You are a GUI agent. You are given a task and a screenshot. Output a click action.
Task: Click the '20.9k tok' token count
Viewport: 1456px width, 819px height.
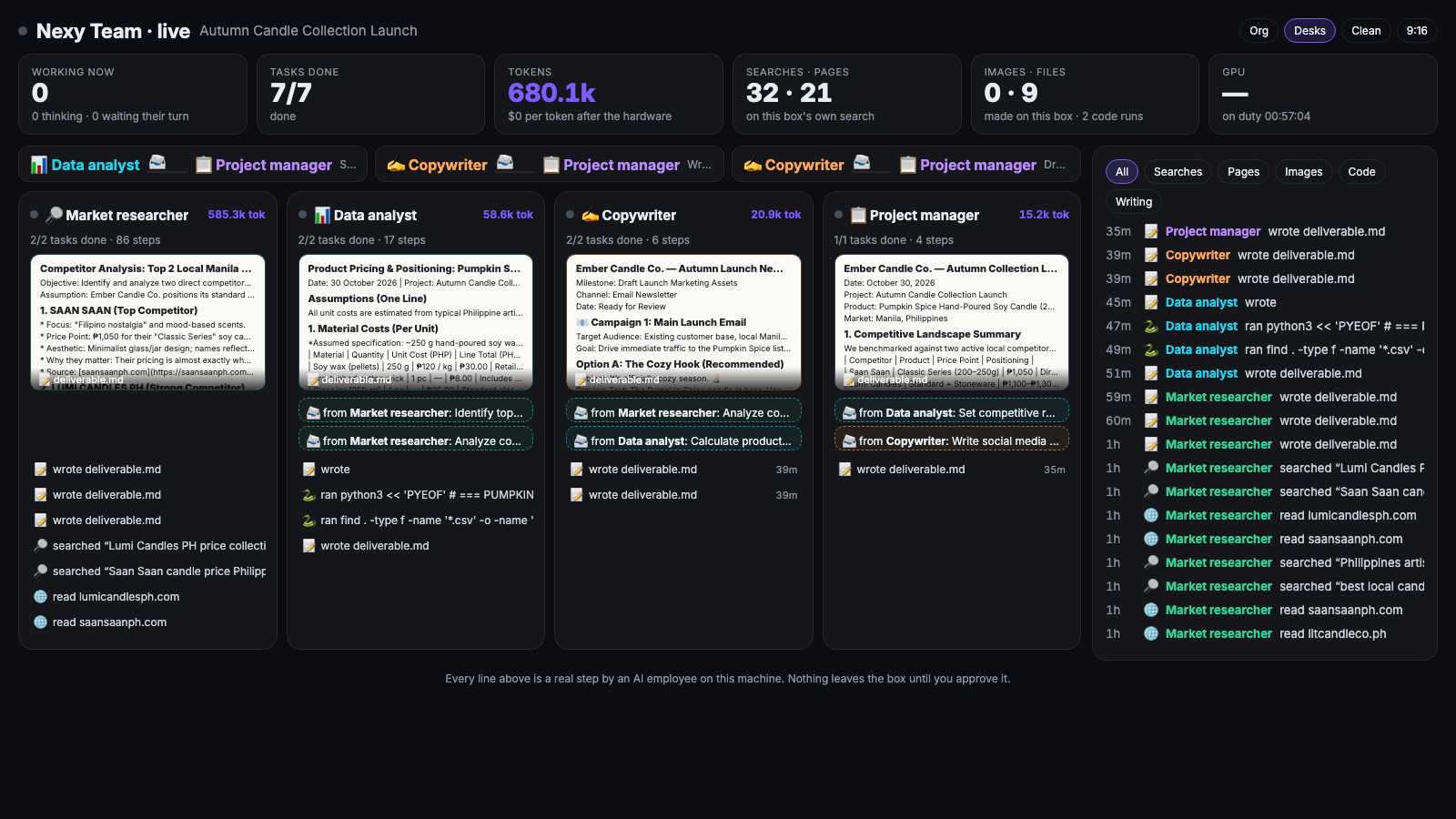[775, 215]
